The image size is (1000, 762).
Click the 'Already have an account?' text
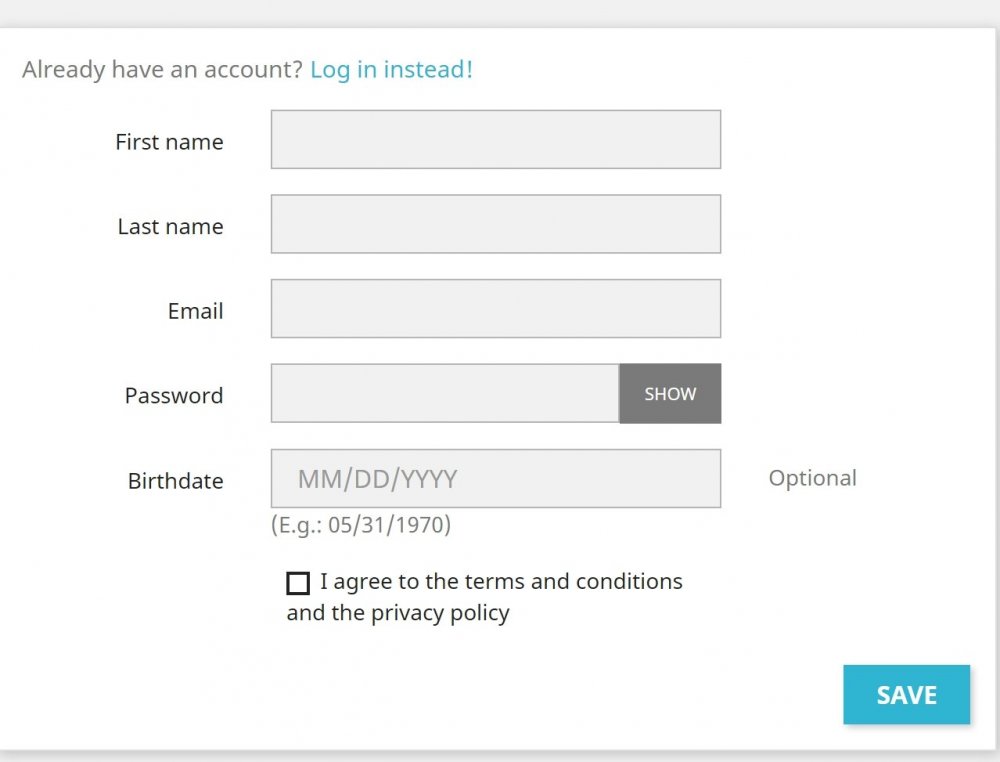162,70
